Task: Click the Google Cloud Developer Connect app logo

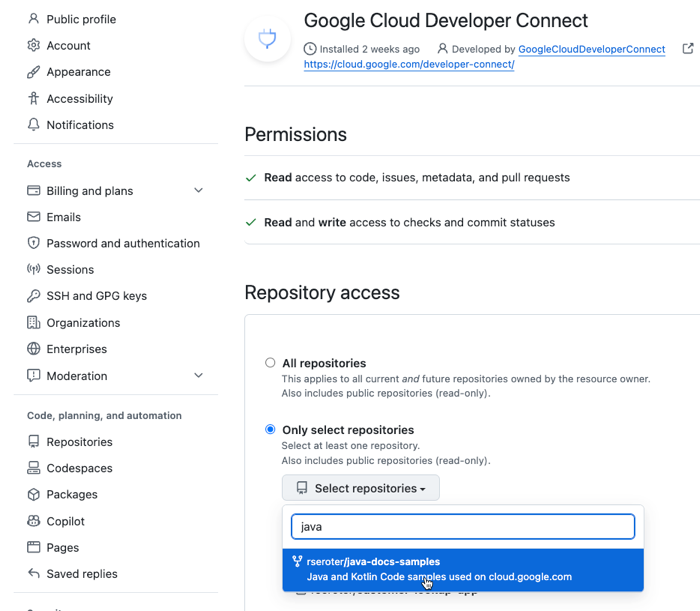Action: (267, 39)
